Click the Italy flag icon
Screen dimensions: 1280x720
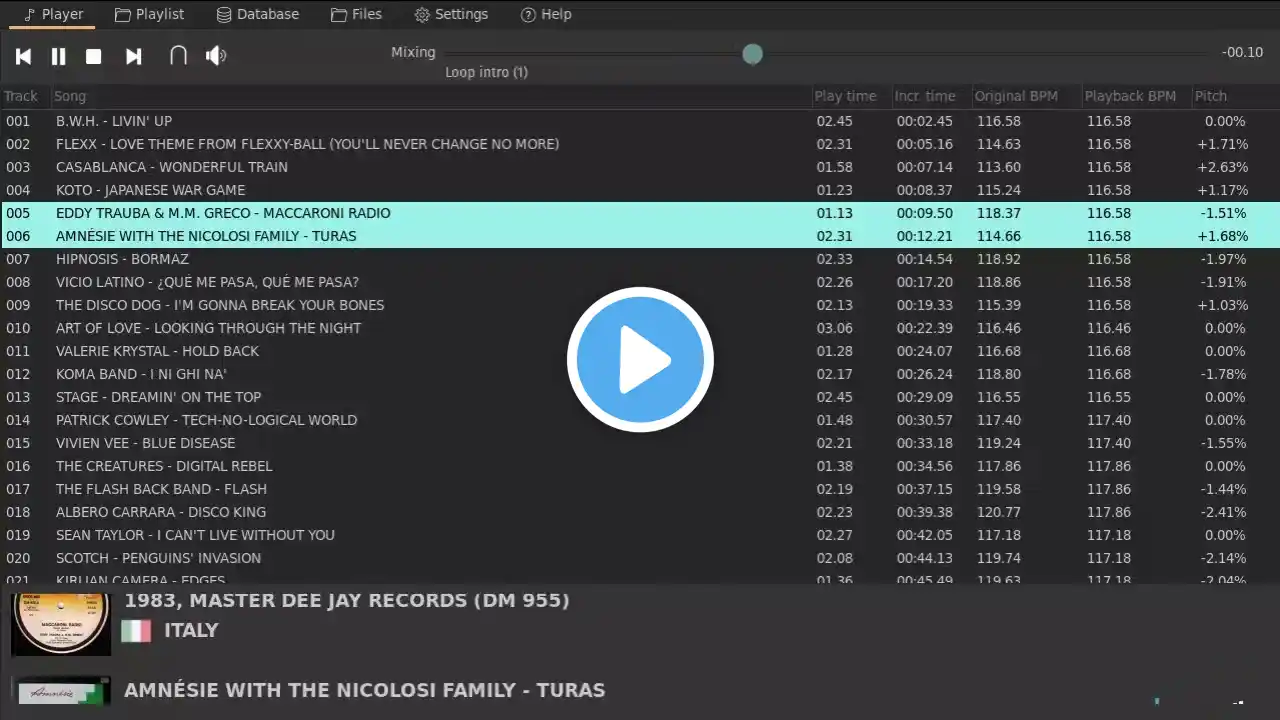click(x=136, y=631)
